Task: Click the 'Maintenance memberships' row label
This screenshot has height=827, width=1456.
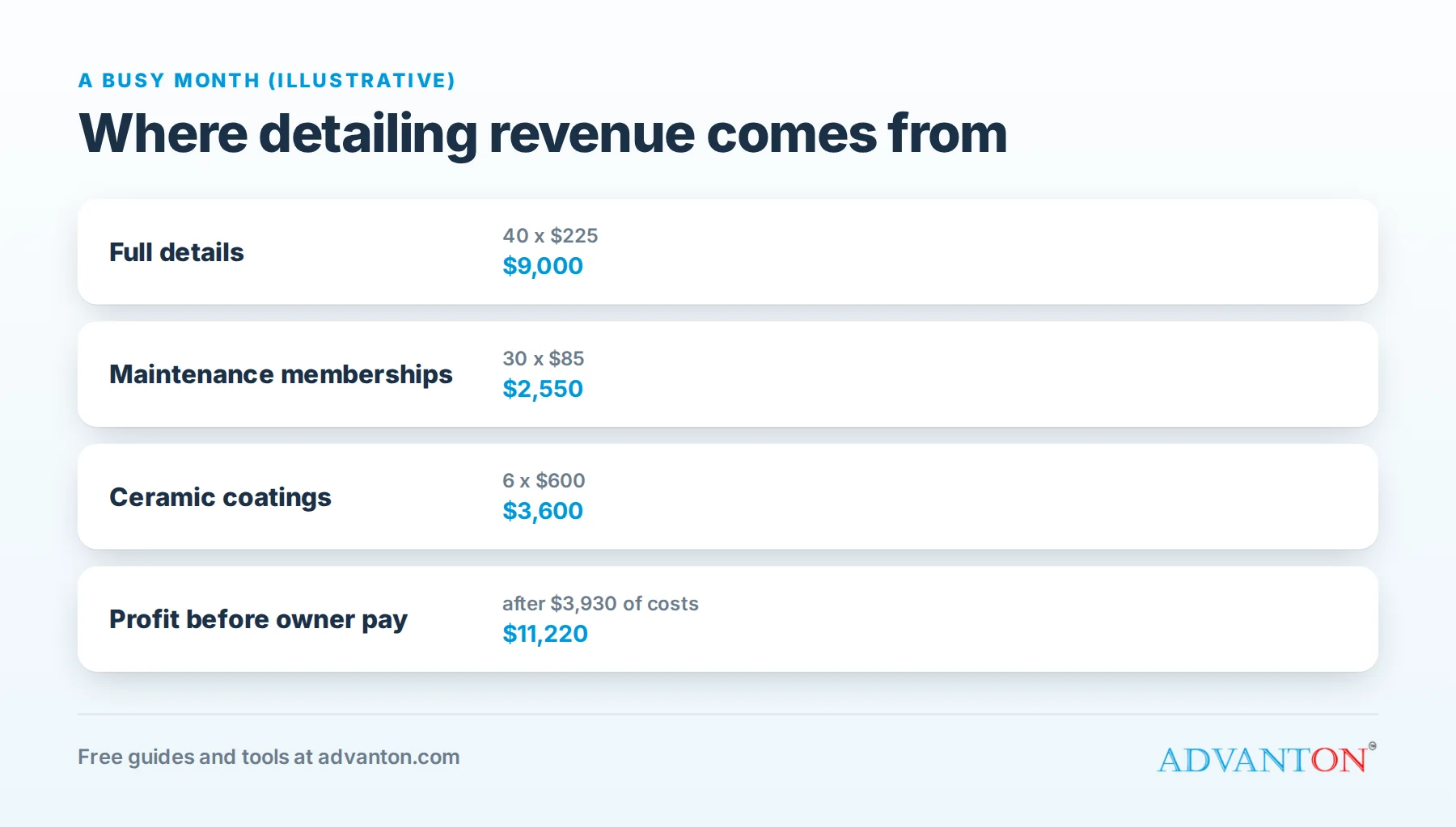Action: tap(281, 374)
